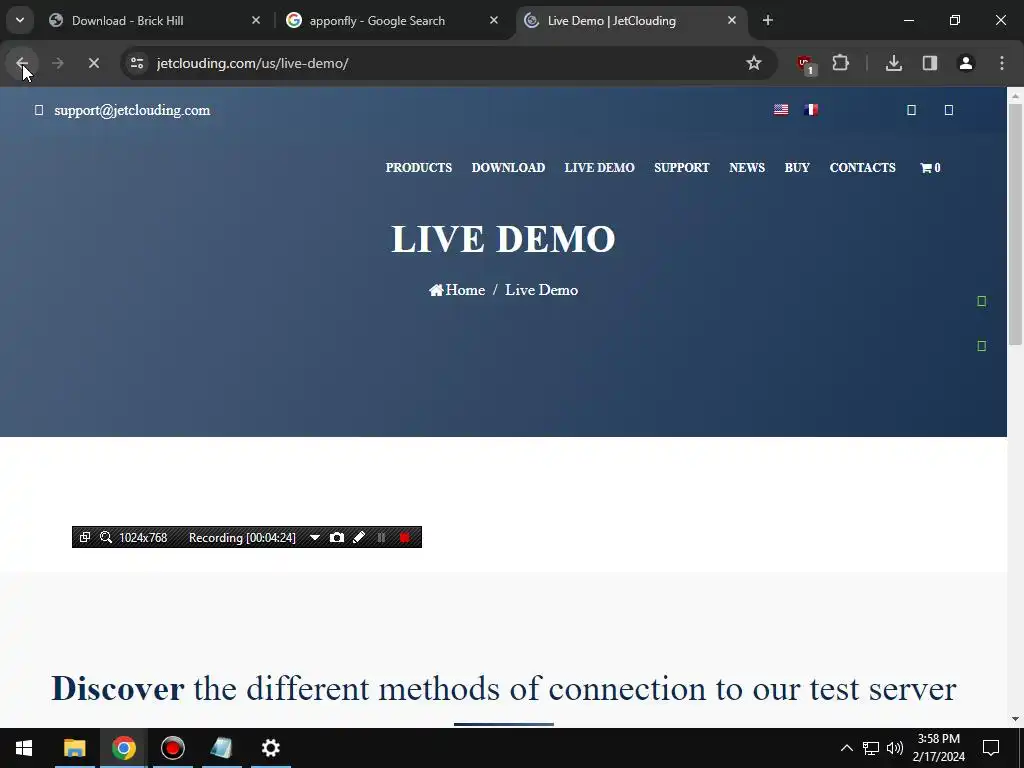The image size is (1024, 768).
Task: Open the Chrome profile icon
Action: pyautogui.click(x=966, y=63)
